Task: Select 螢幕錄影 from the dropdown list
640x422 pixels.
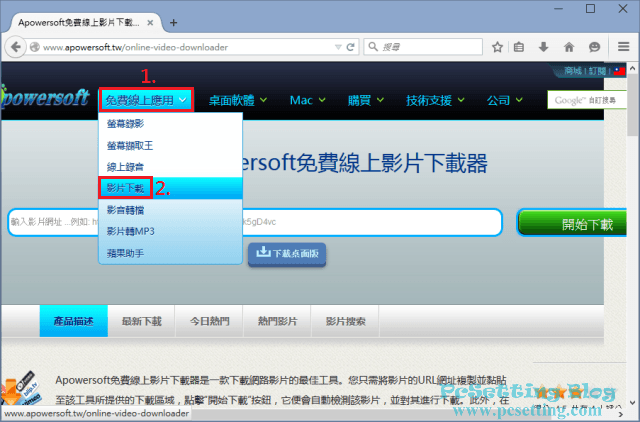Action: 171,124
